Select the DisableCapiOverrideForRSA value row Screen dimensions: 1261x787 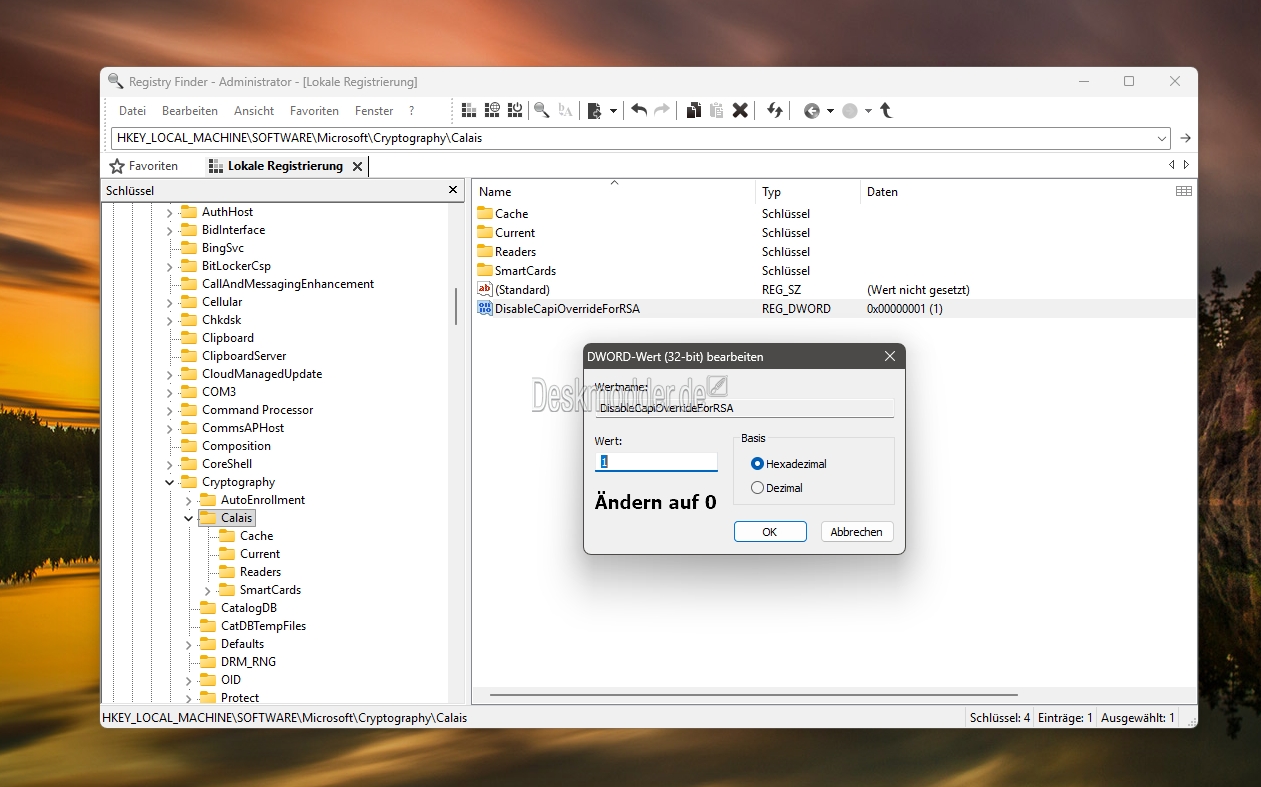(x=567, y=309)
